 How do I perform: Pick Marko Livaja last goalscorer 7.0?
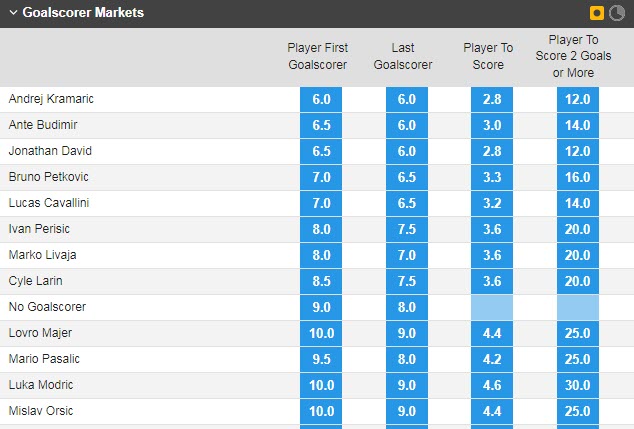(x=407, y=255)
